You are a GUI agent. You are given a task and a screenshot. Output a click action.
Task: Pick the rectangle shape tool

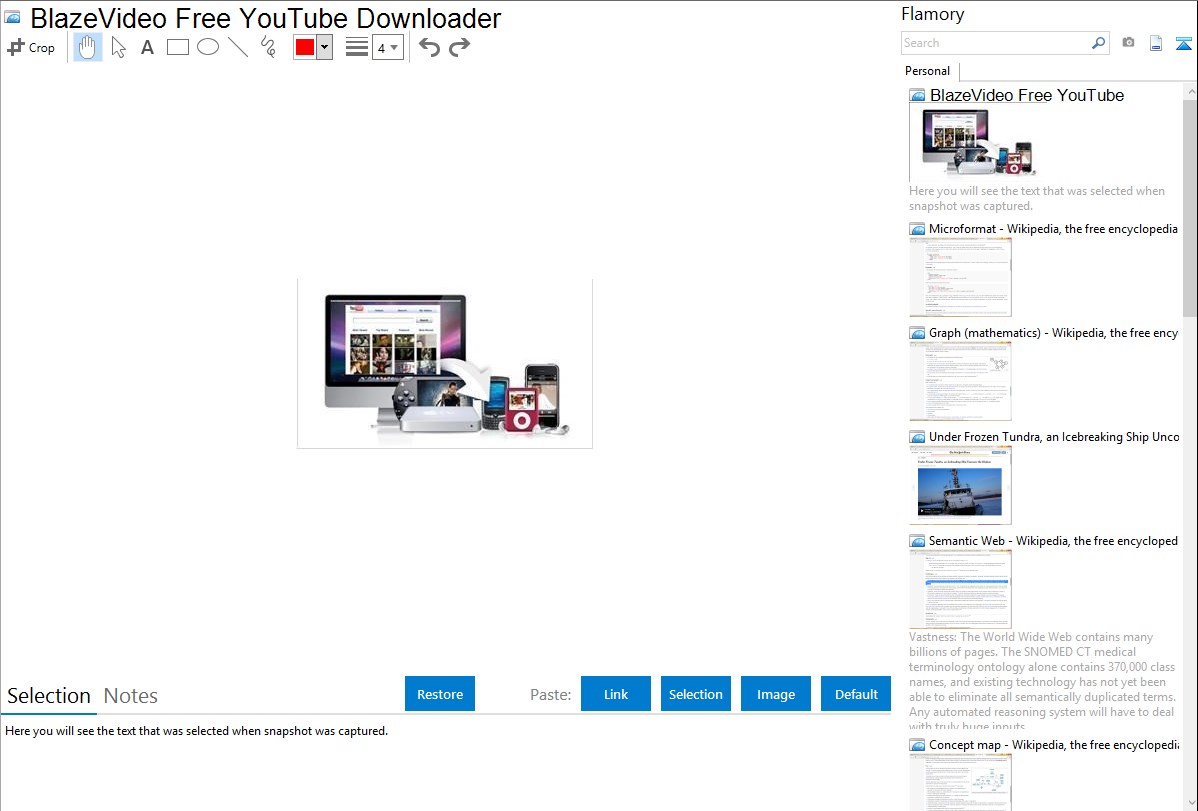tap(177, 47)
